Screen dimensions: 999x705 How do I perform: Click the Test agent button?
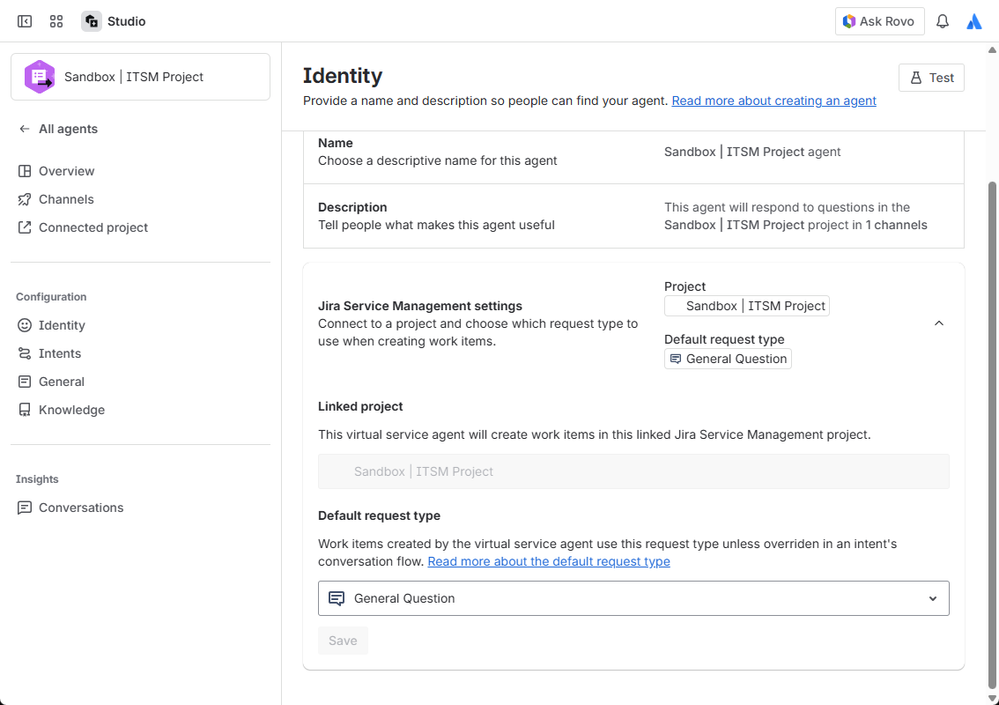pos(931,77)
